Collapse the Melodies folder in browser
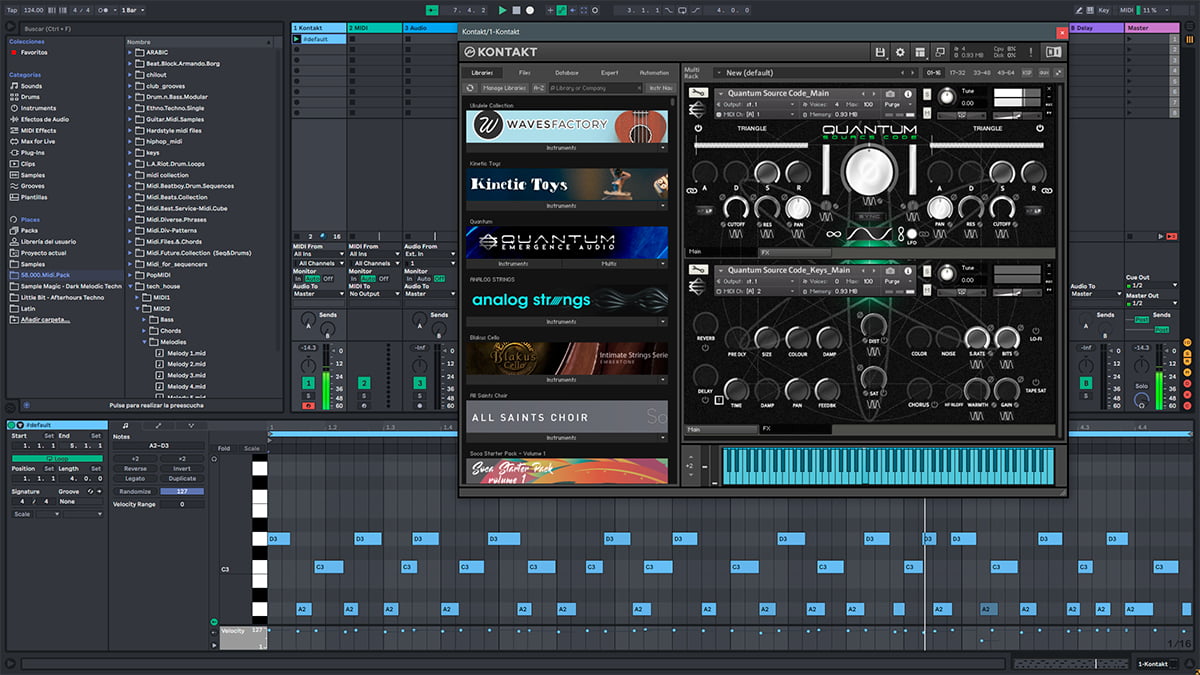1200x675 pixels. (143, 342)
